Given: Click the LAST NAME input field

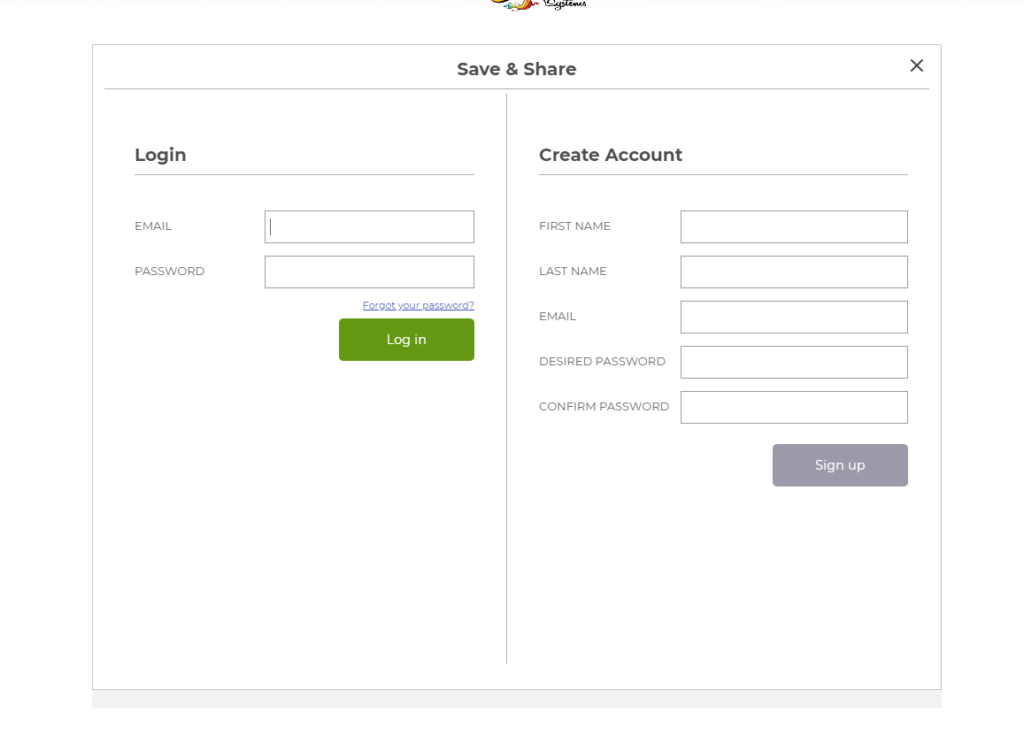Looking at the screenshot, I should click(x=793, y=272).
